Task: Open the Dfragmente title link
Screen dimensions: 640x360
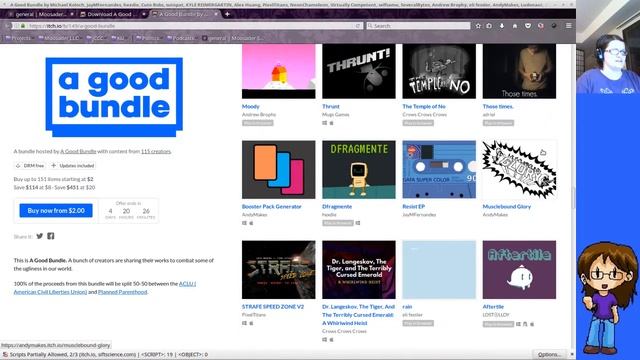Action: pyautogui.click(x=337, y=207)
